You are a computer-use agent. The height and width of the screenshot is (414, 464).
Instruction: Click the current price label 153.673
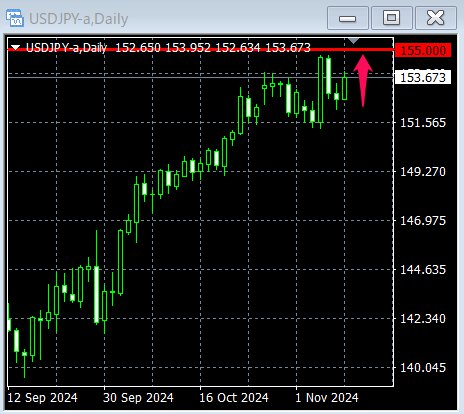pyautogui.click(x=423, y=78)
